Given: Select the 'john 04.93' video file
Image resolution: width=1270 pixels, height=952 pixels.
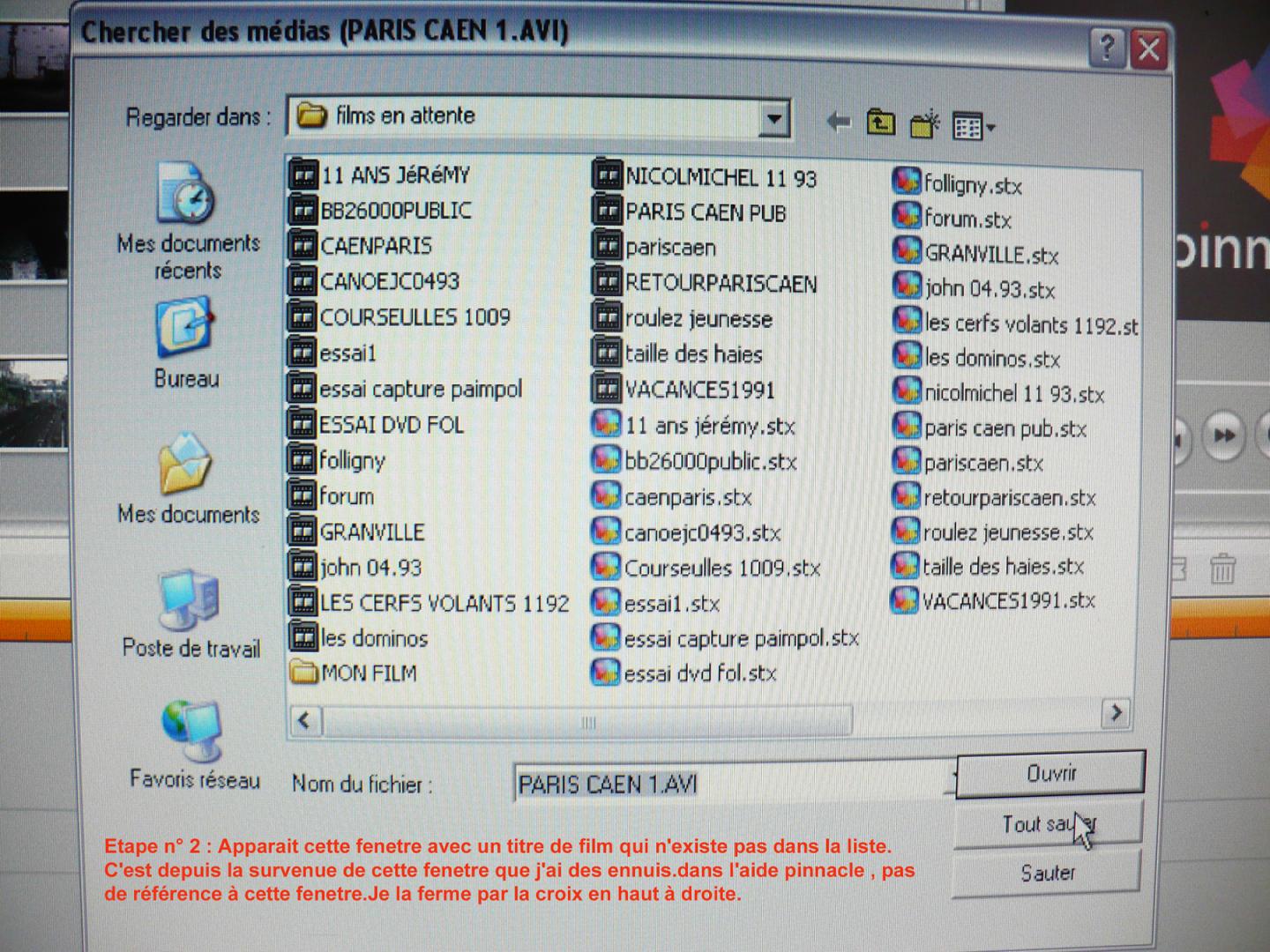Looking at the screenshot, I should tap(355, 567).
